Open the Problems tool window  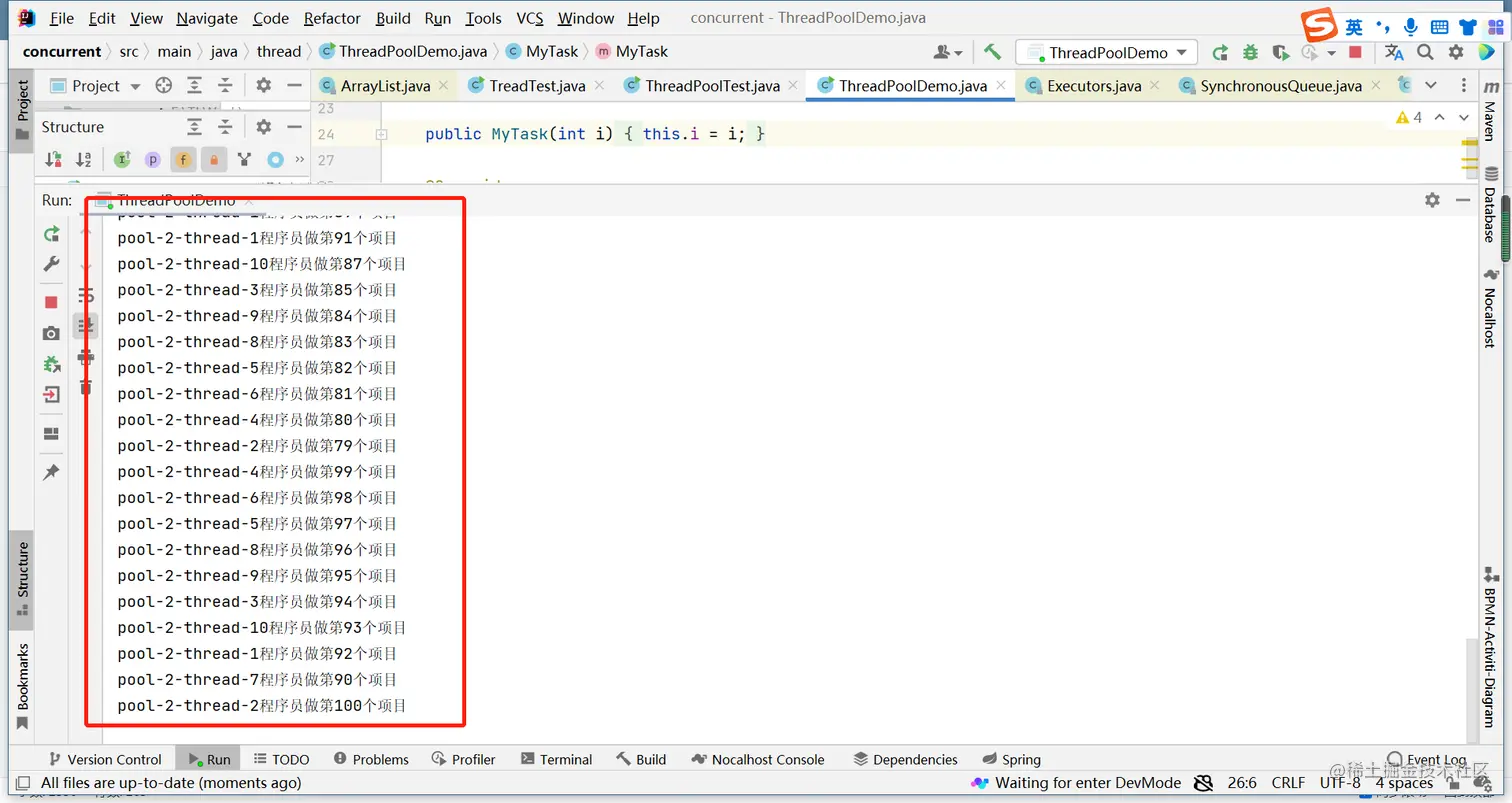click(371, 759)
